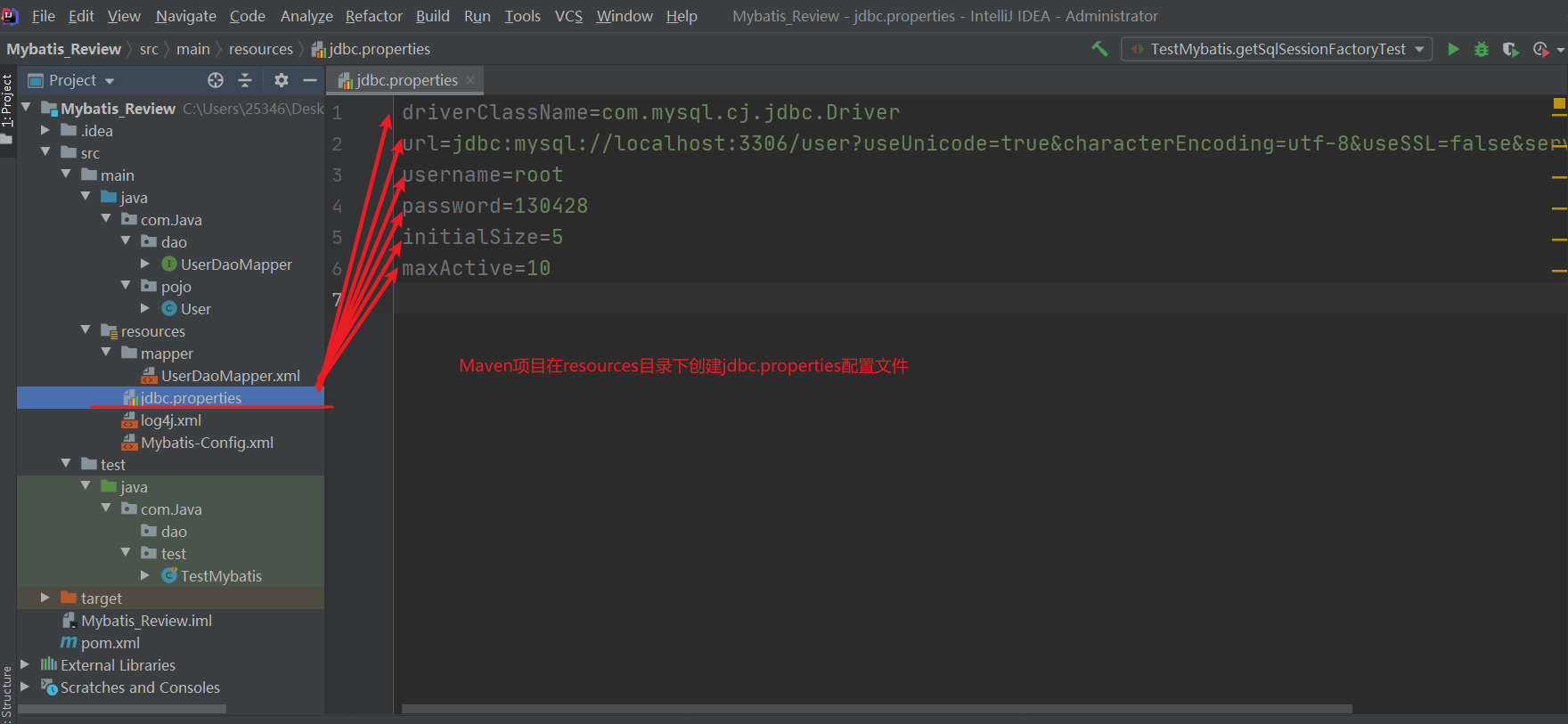Collapse the mapper folder

tap(106, 353)
